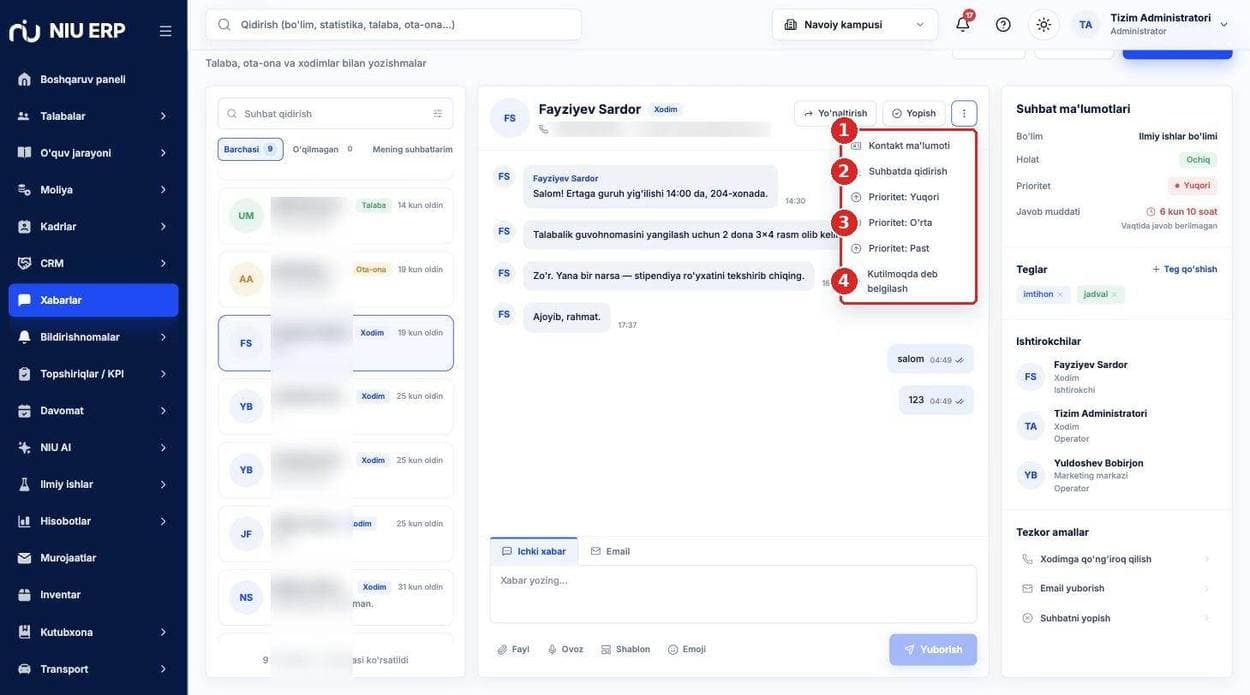This screenshot has height=695, width=1250.
Task: Focus the Suhbat qidirish search field
Action: tap(335, 114)
